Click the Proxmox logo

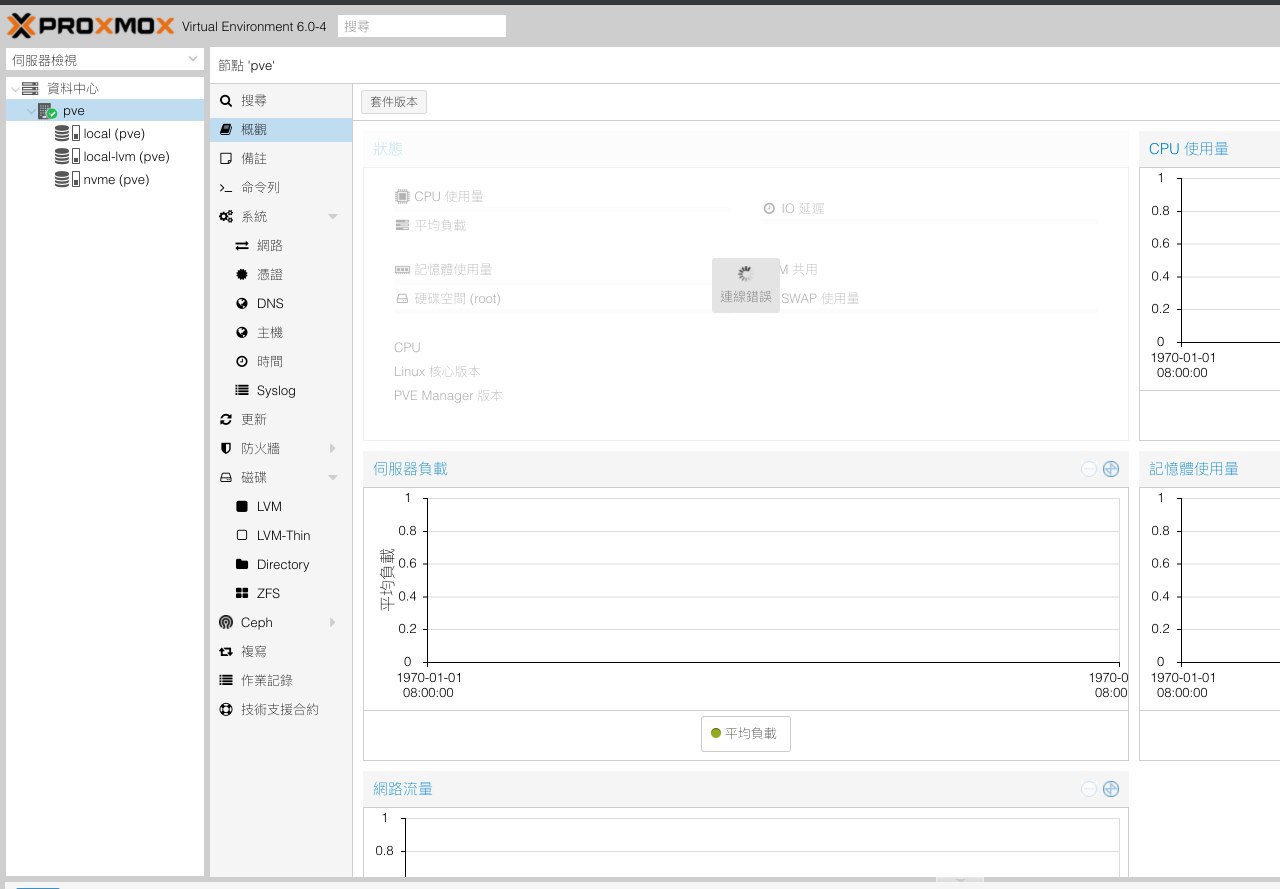coord(91,26)
